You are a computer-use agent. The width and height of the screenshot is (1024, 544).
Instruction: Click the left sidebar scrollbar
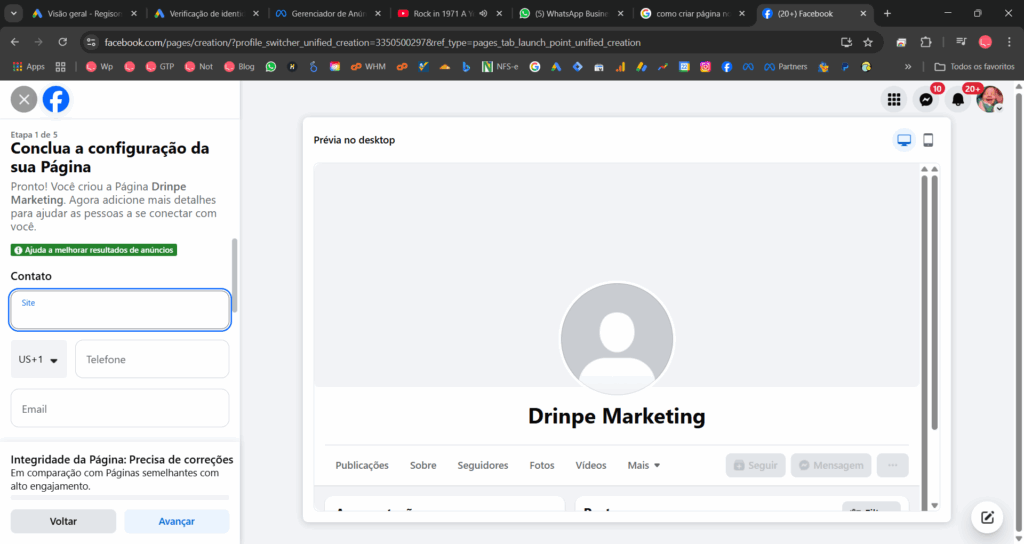click(234, 276)
